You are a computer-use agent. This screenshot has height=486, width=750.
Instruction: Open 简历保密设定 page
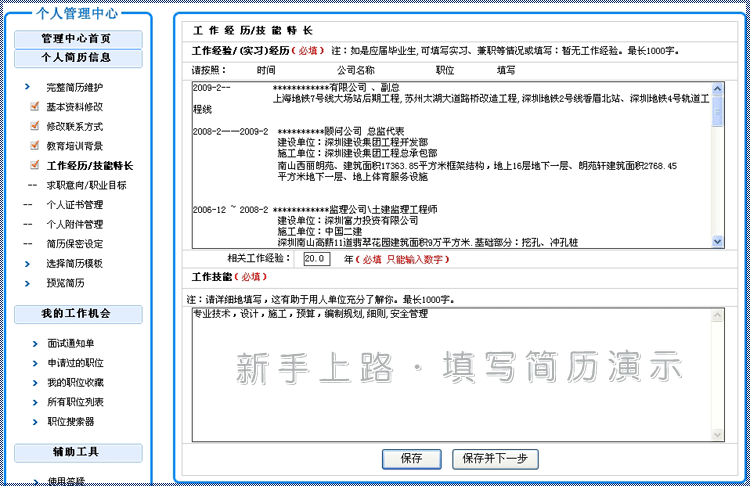75,244
